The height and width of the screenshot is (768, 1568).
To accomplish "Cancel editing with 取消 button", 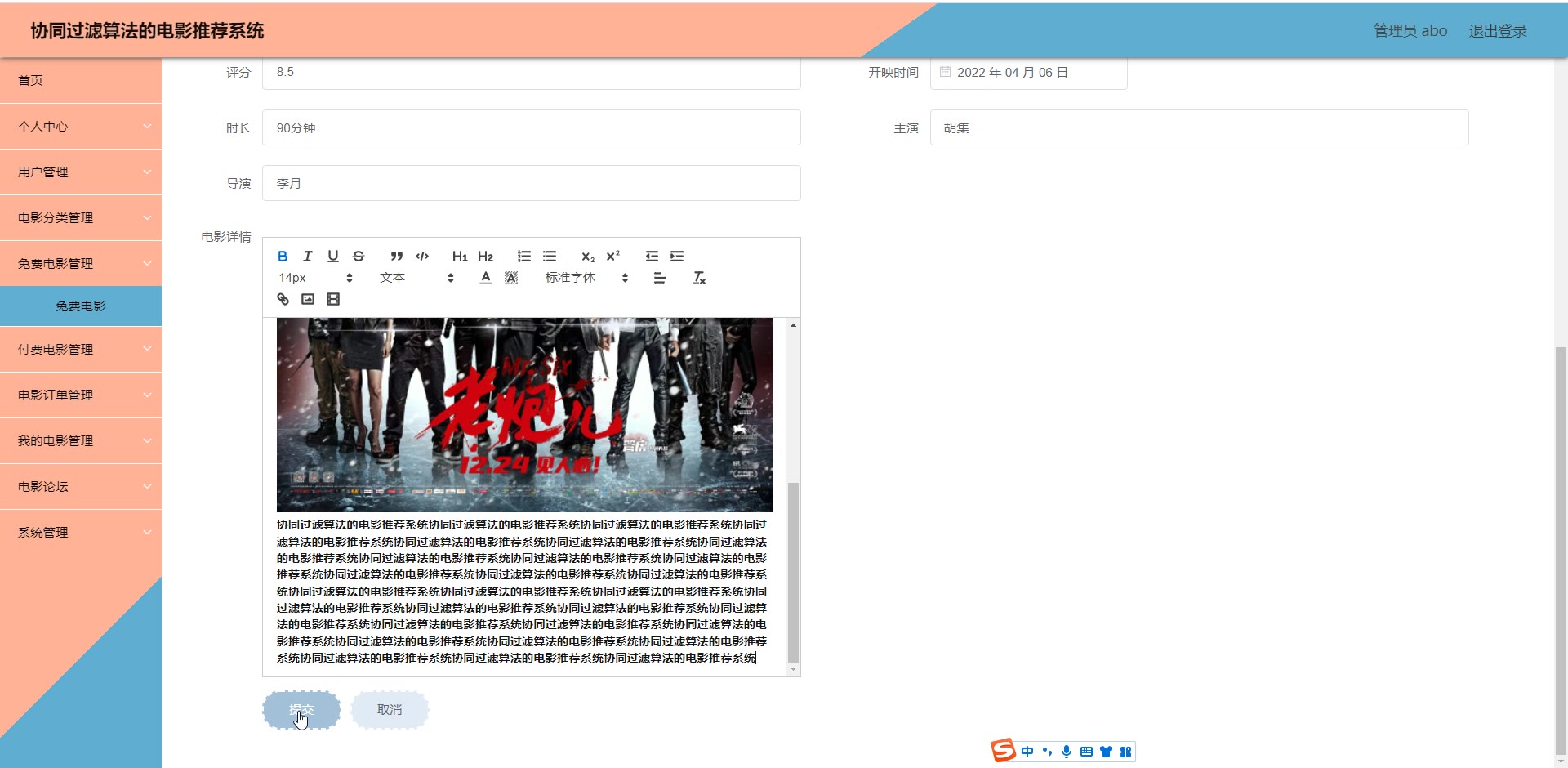I will pyautogui.click(x=390, y=710).
